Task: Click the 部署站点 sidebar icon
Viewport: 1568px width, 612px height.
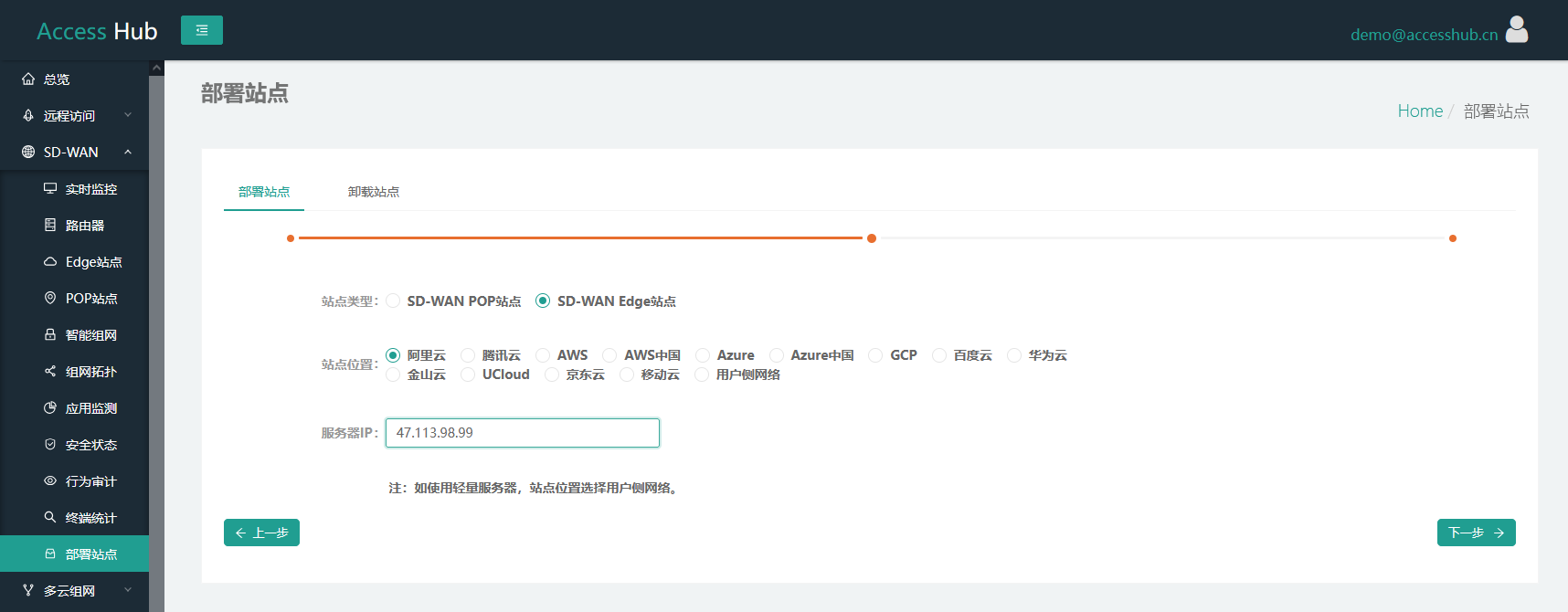Action: [50, 554]
